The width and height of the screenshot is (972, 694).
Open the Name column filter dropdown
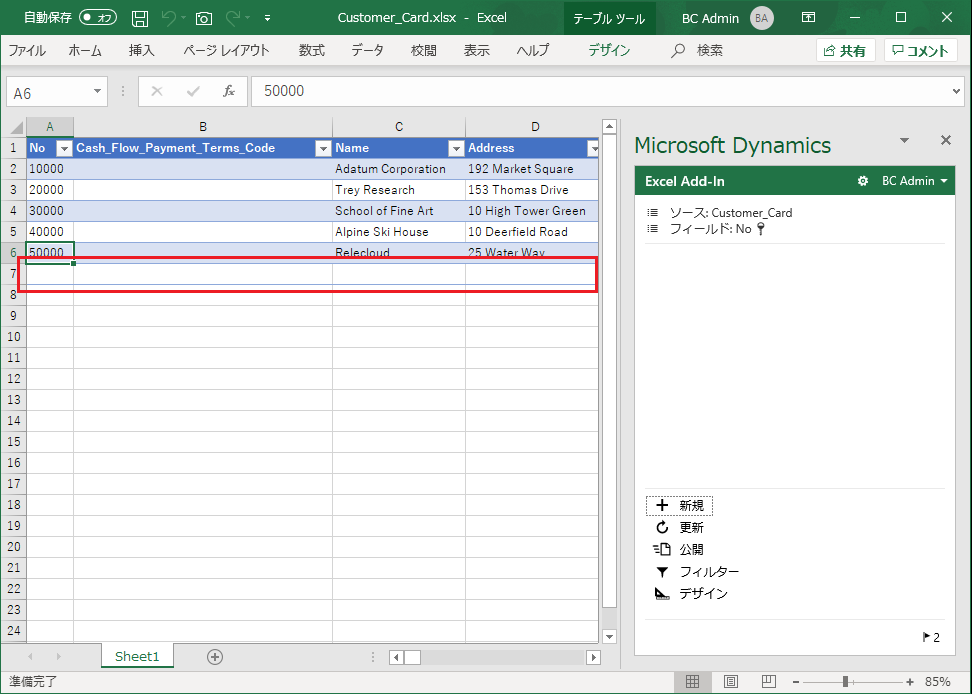(456, 148)
